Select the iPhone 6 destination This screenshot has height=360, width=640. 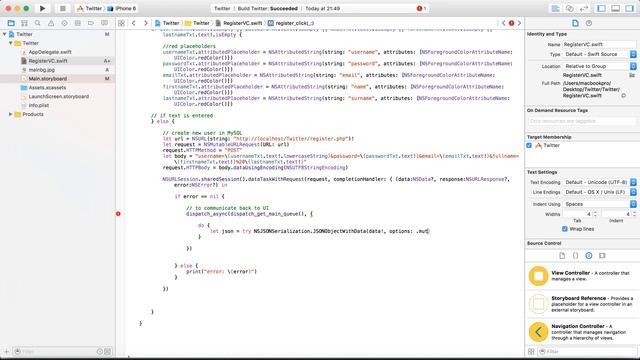tap(122, 8)
